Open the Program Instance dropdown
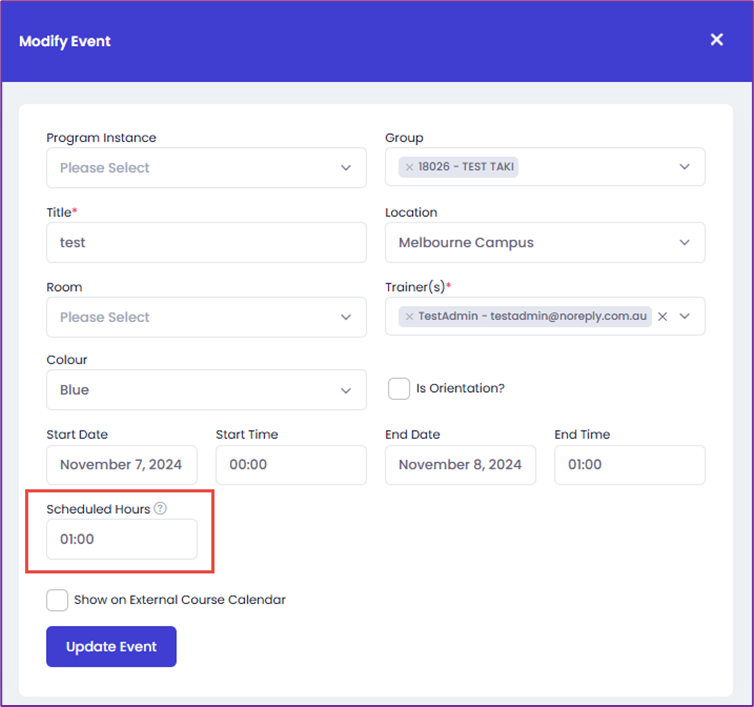This screenshot has width=754, height=707. click(x=206, y=168)
